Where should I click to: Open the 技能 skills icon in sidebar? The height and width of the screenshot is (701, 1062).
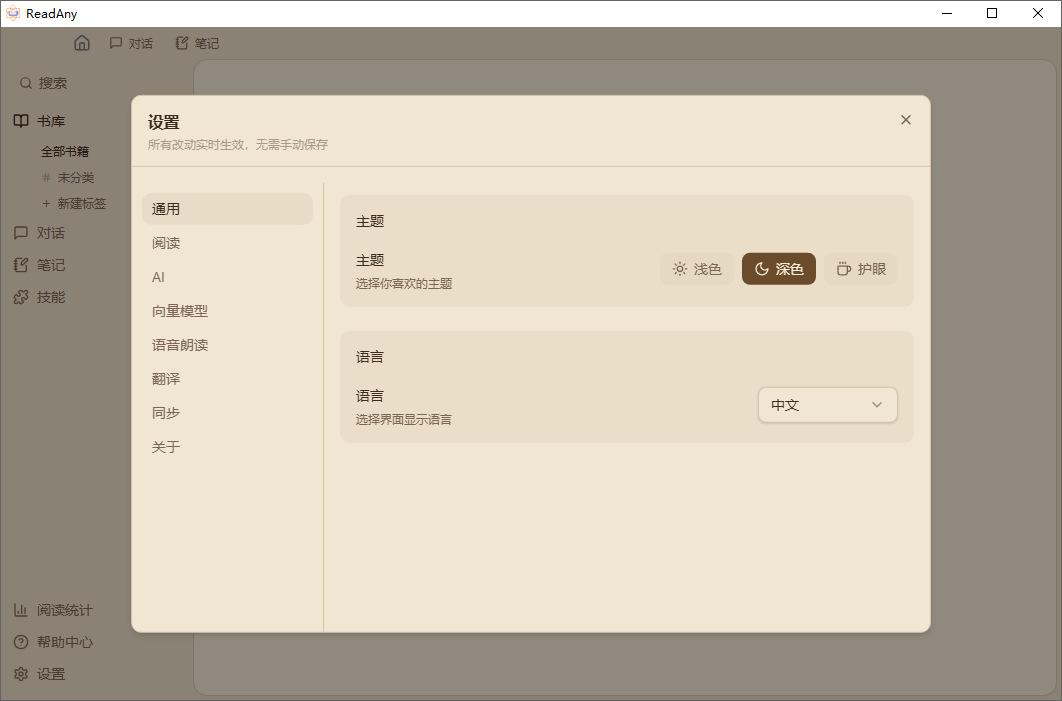pos(21,296)
